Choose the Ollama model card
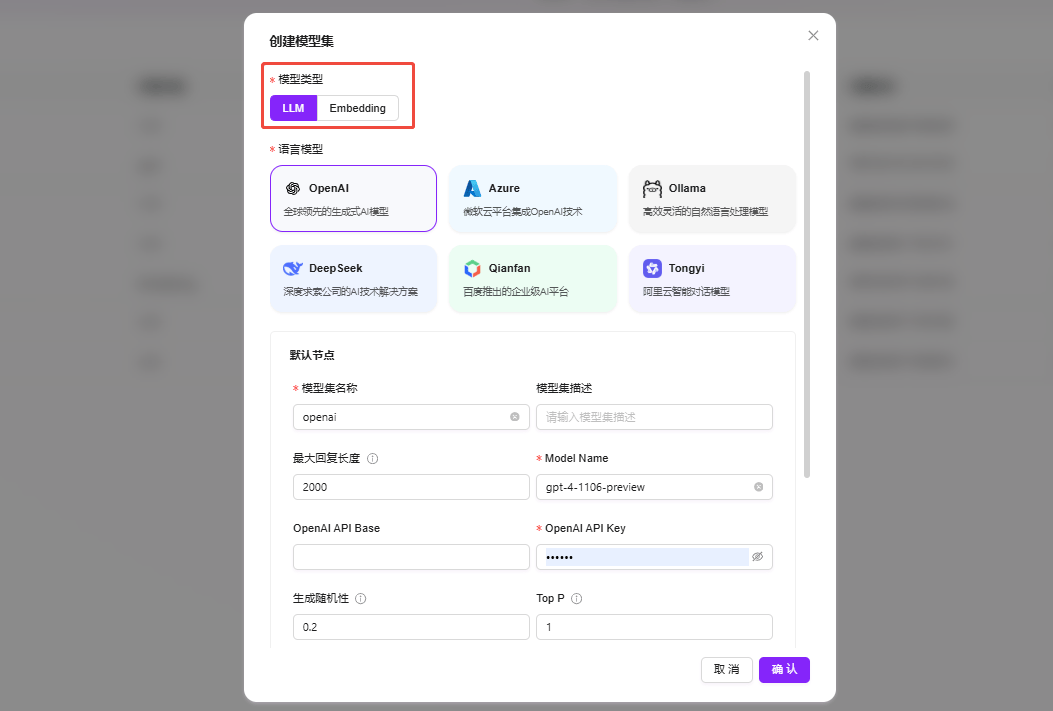 (712, 199)
